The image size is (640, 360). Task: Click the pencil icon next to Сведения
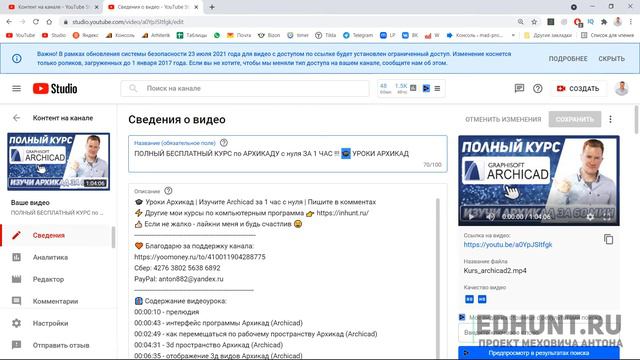click(x=16, y=236)
